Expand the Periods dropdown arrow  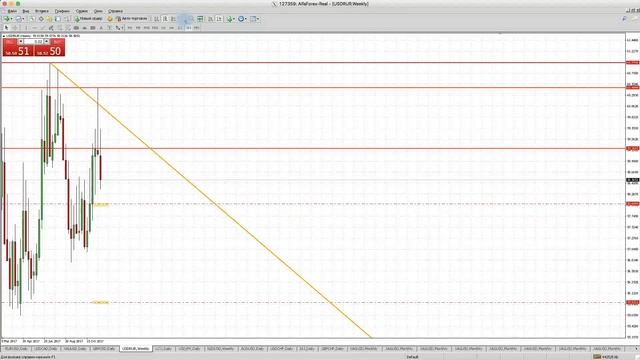(246, 19)
